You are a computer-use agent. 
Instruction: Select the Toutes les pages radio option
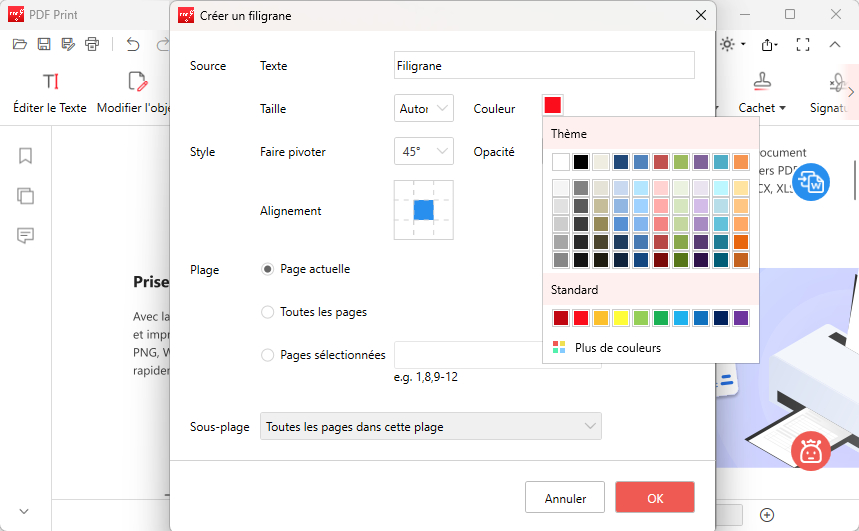[267, 312]
